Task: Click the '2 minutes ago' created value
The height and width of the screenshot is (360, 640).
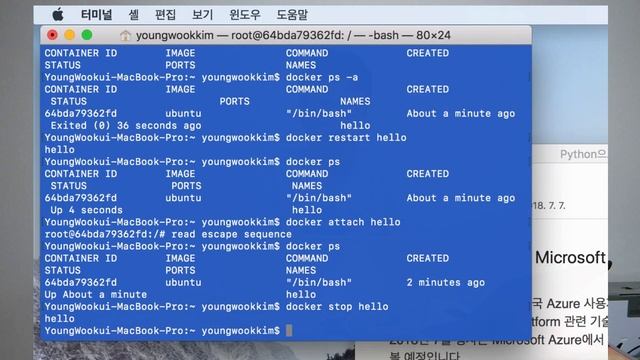Action: (x=446, y=282)
